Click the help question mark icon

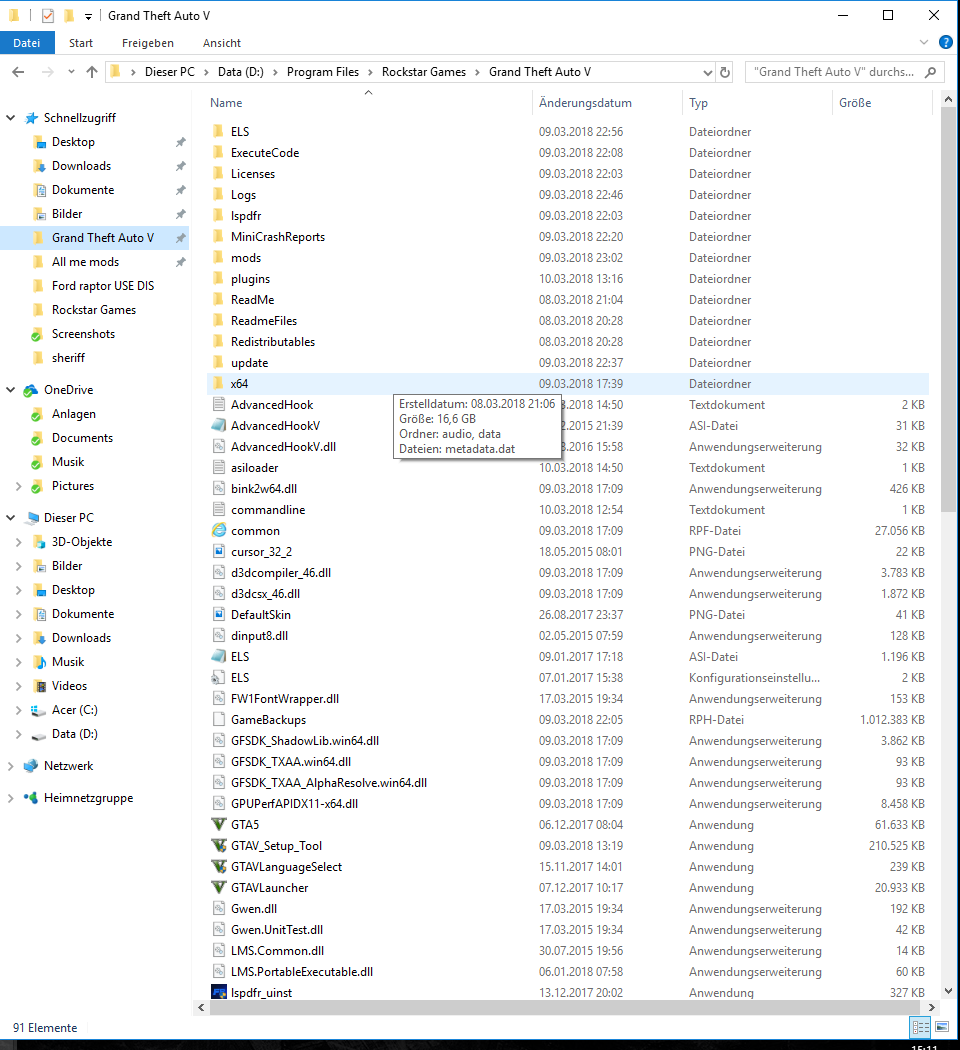(945, 42)
